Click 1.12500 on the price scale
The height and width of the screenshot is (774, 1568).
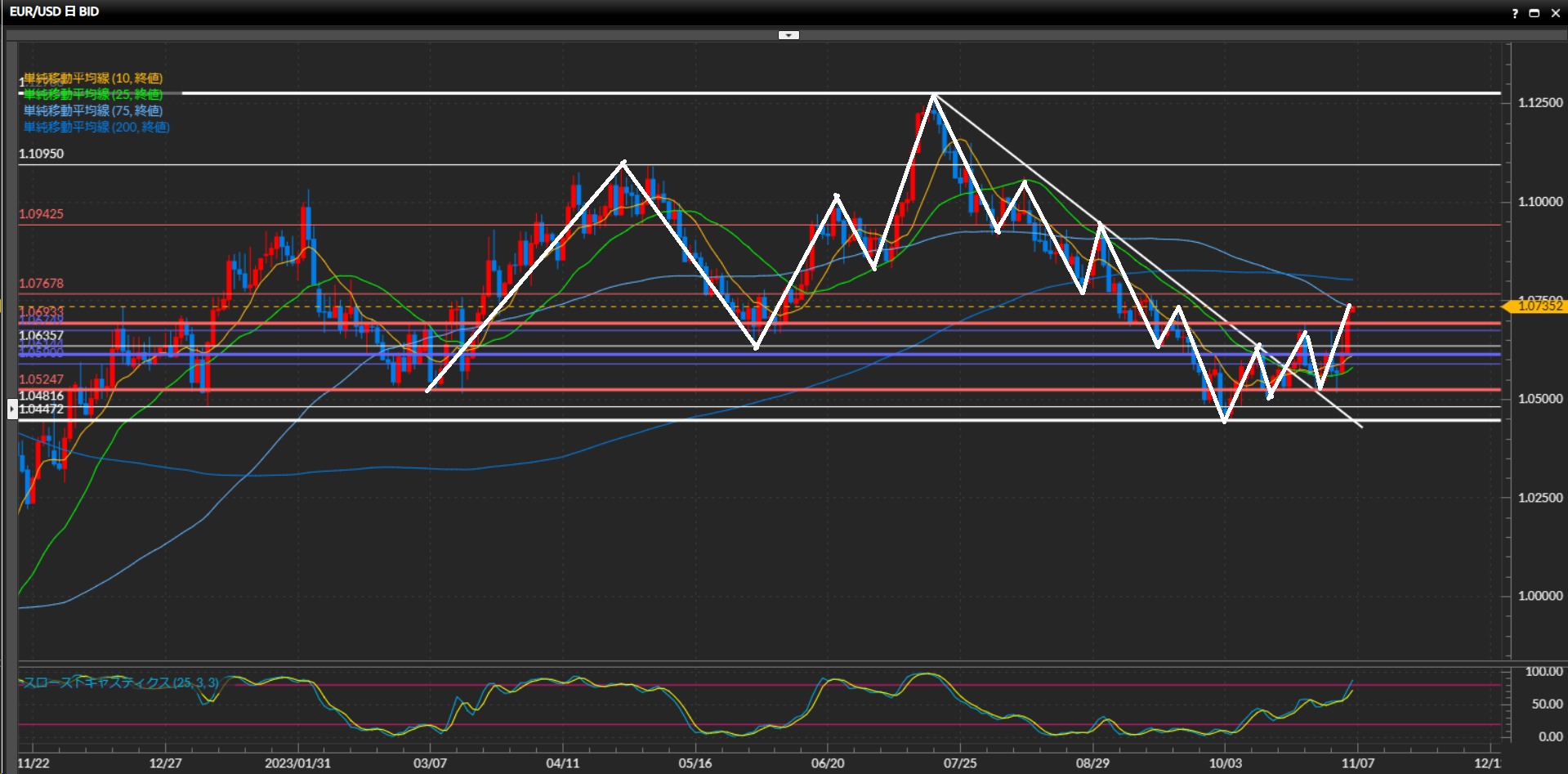[x=1540, y=103]
